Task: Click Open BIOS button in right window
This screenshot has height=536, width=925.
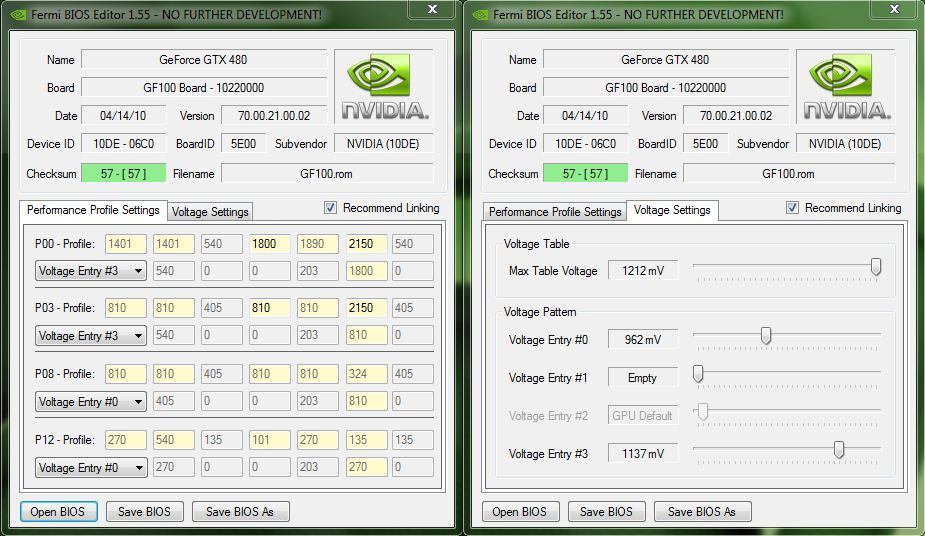Action: tap(520, 511)
